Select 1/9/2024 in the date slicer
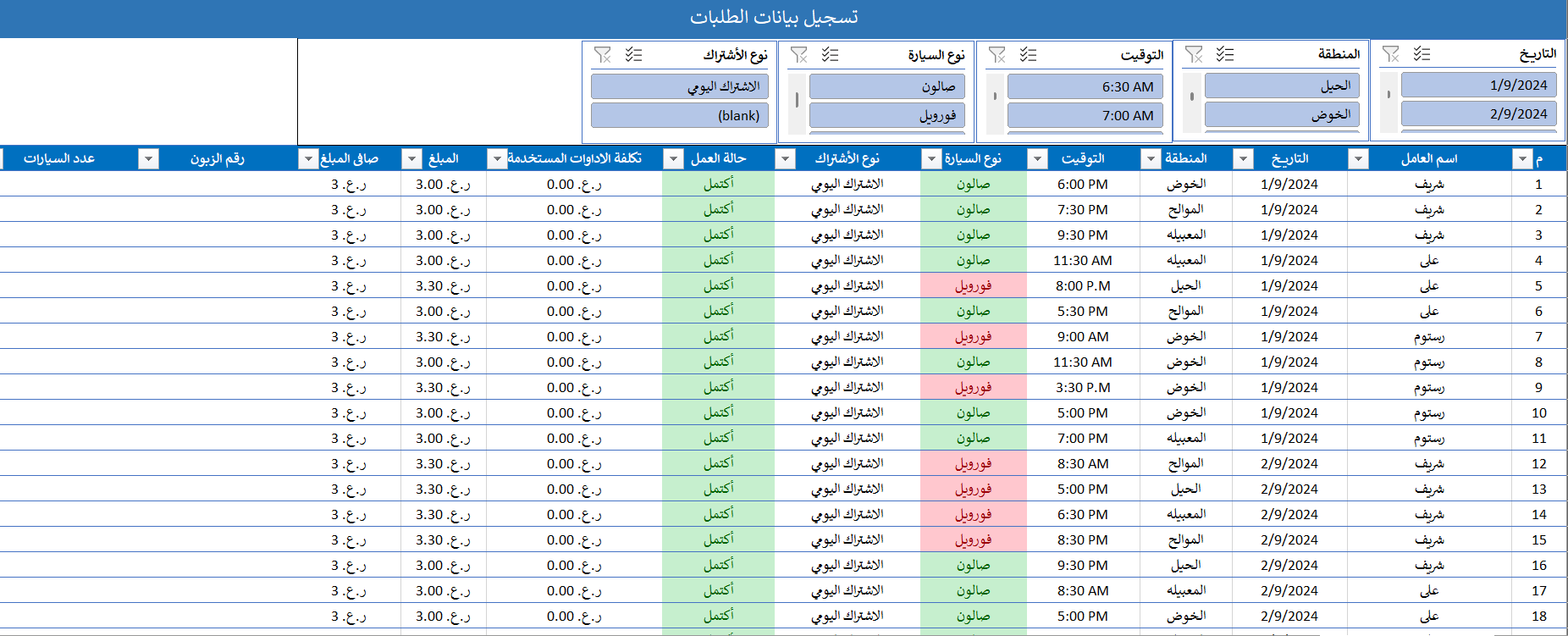Screen dimensions: 1568x636 [1478, 85]
